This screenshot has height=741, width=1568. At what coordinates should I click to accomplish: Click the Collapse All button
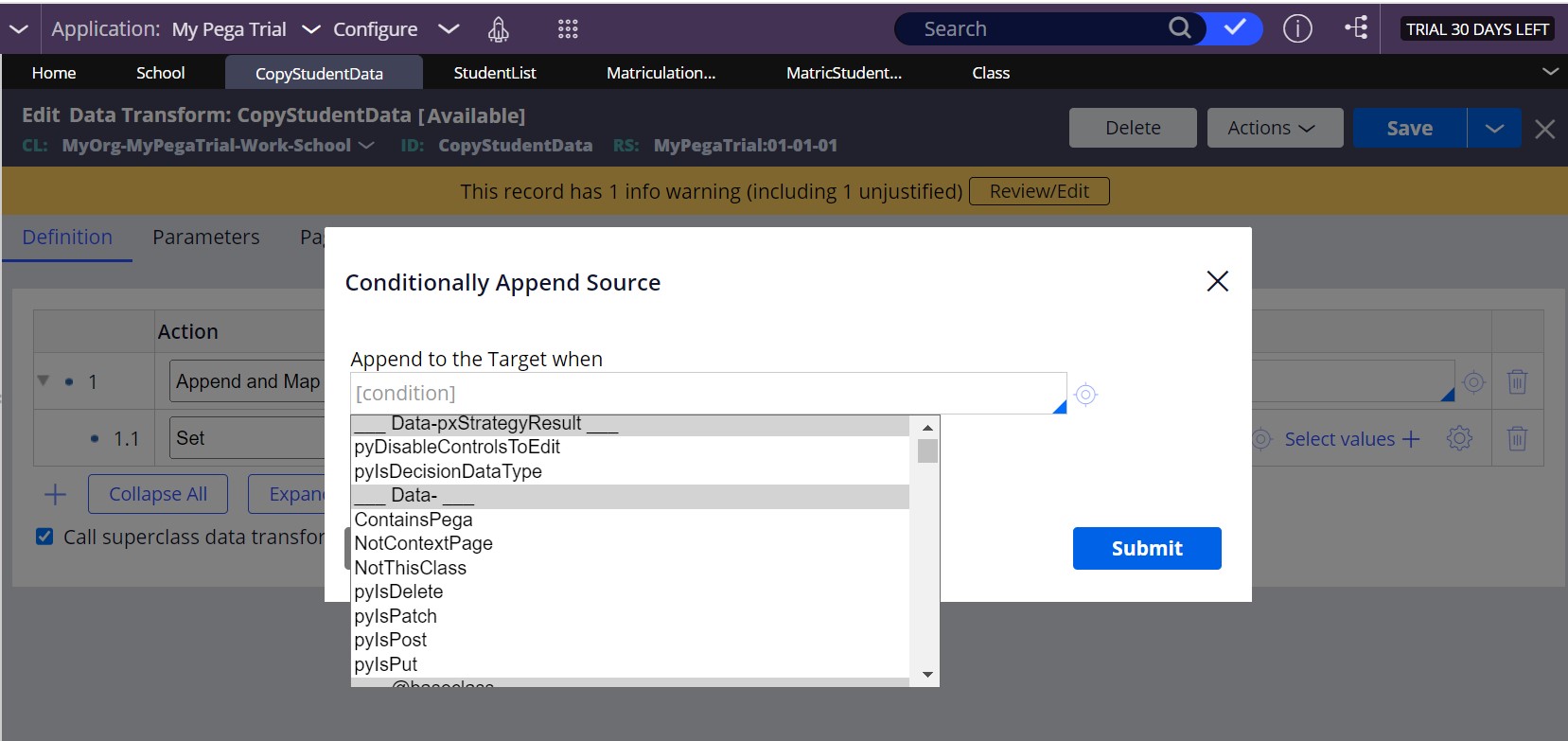[x=158, y=494]
